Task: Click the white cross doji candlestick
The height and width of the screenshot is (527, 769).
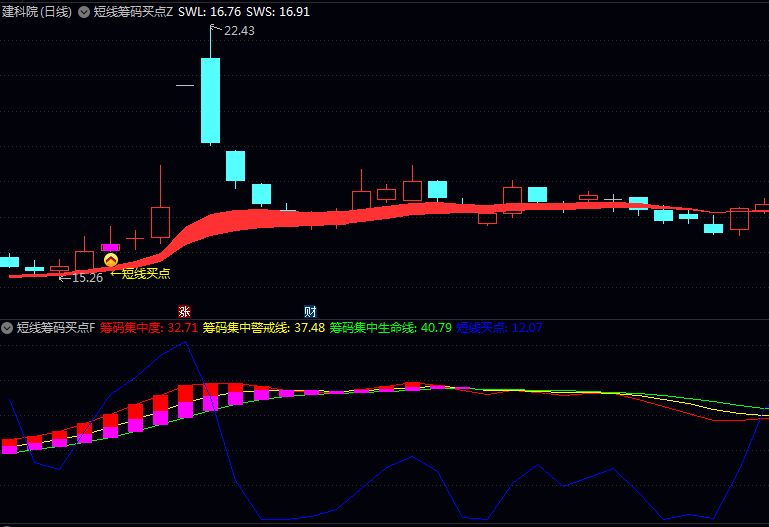Action: (613, 200)
